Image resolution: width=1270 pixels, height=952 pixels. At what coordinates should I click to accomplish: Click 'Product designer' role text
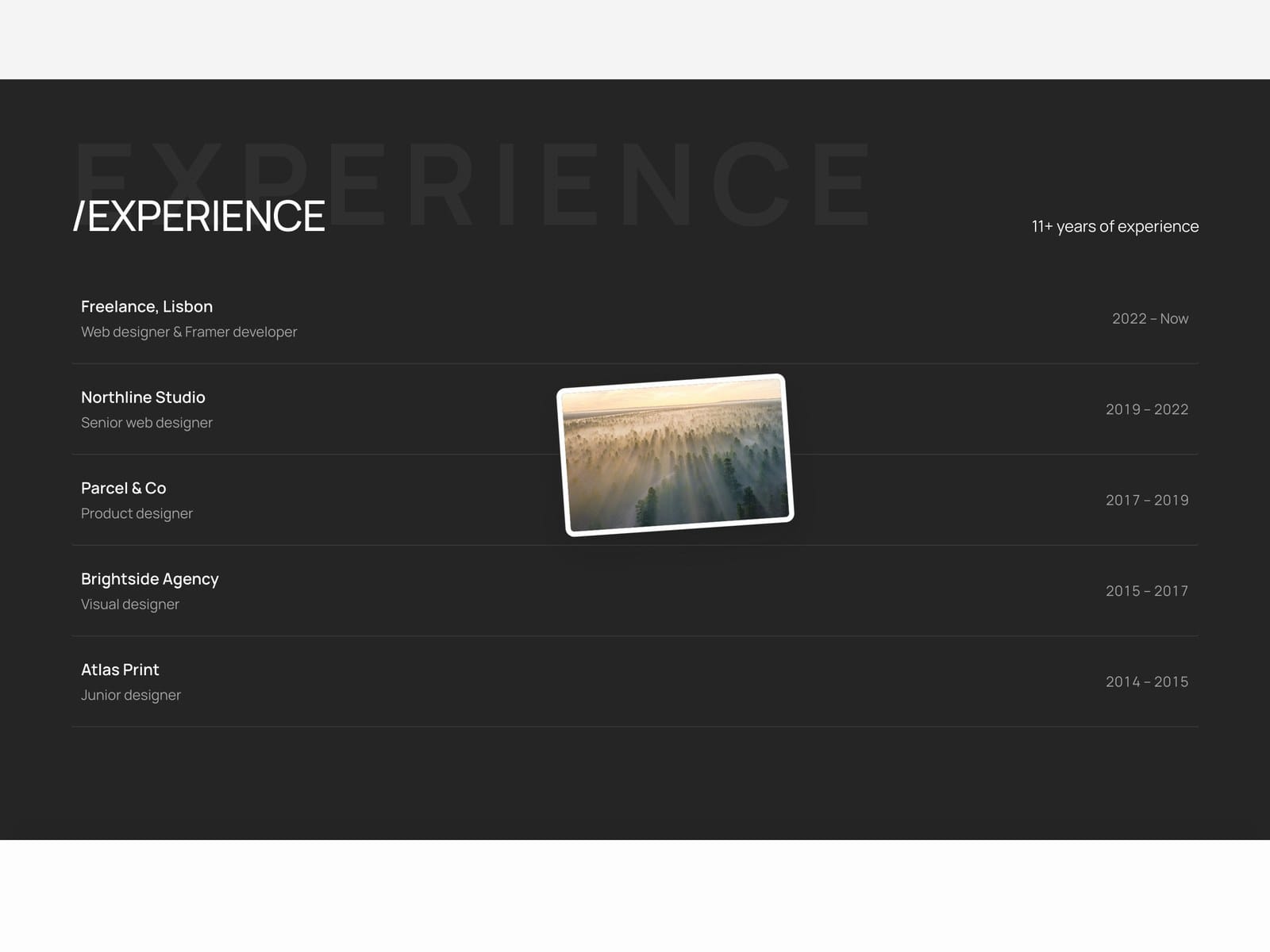tap(137, 513)
